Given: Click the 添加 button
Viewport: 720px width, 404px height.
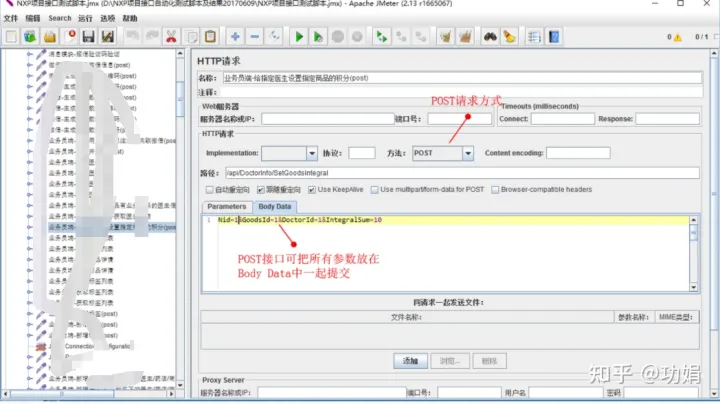Looking at the screenshot, I should point(411,361).
